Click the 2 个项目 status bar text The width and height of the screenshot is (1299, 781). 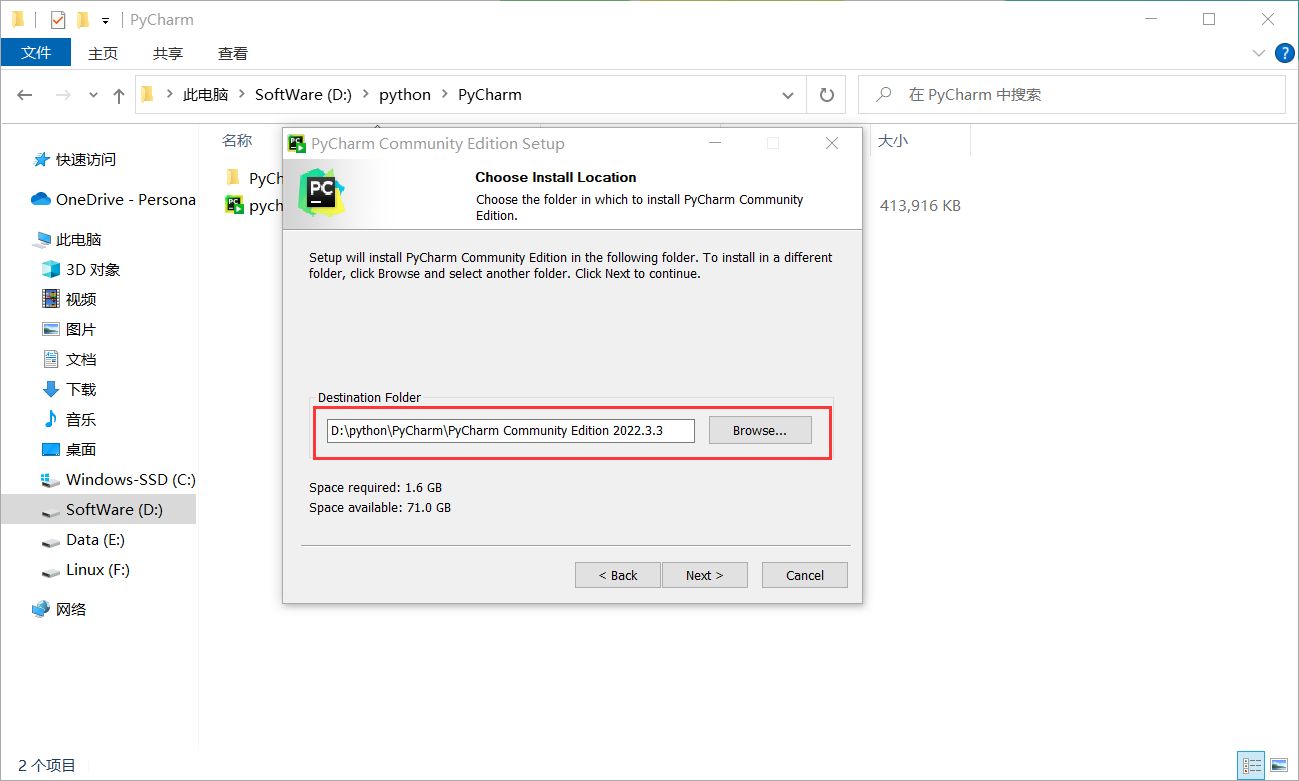[x=47, y=765]
